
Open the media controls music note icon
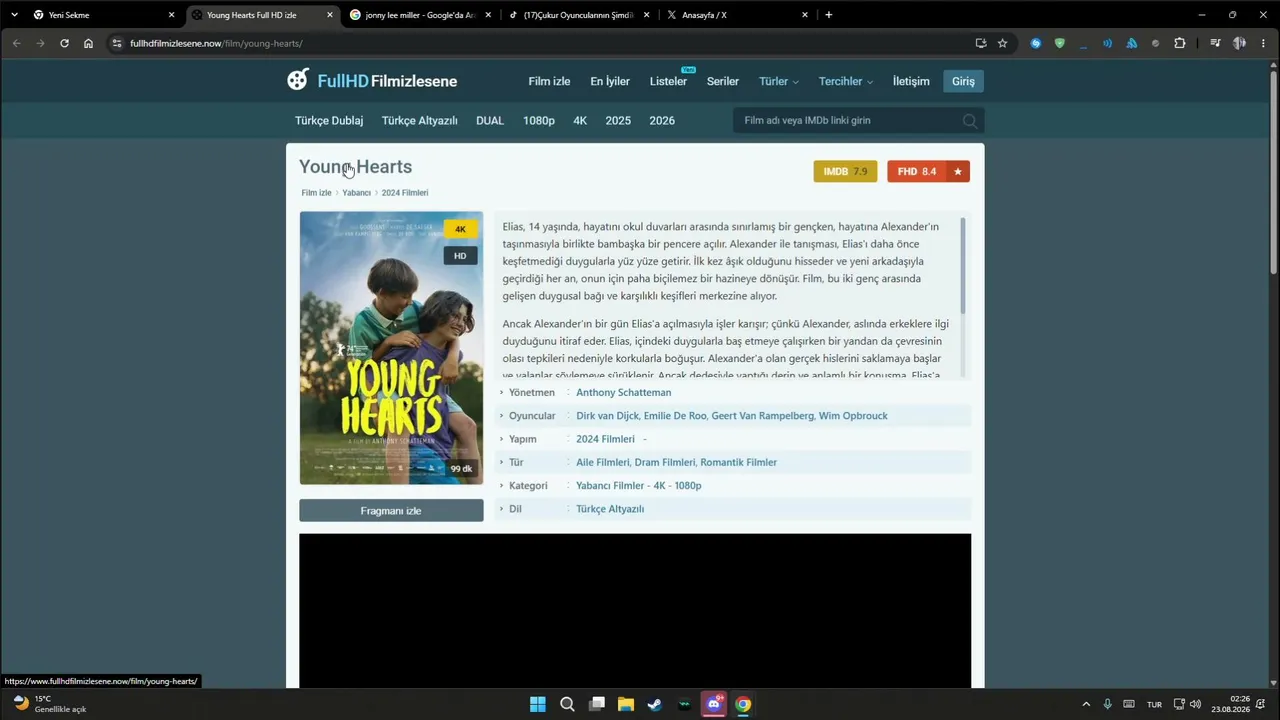tap(1215, 43)
